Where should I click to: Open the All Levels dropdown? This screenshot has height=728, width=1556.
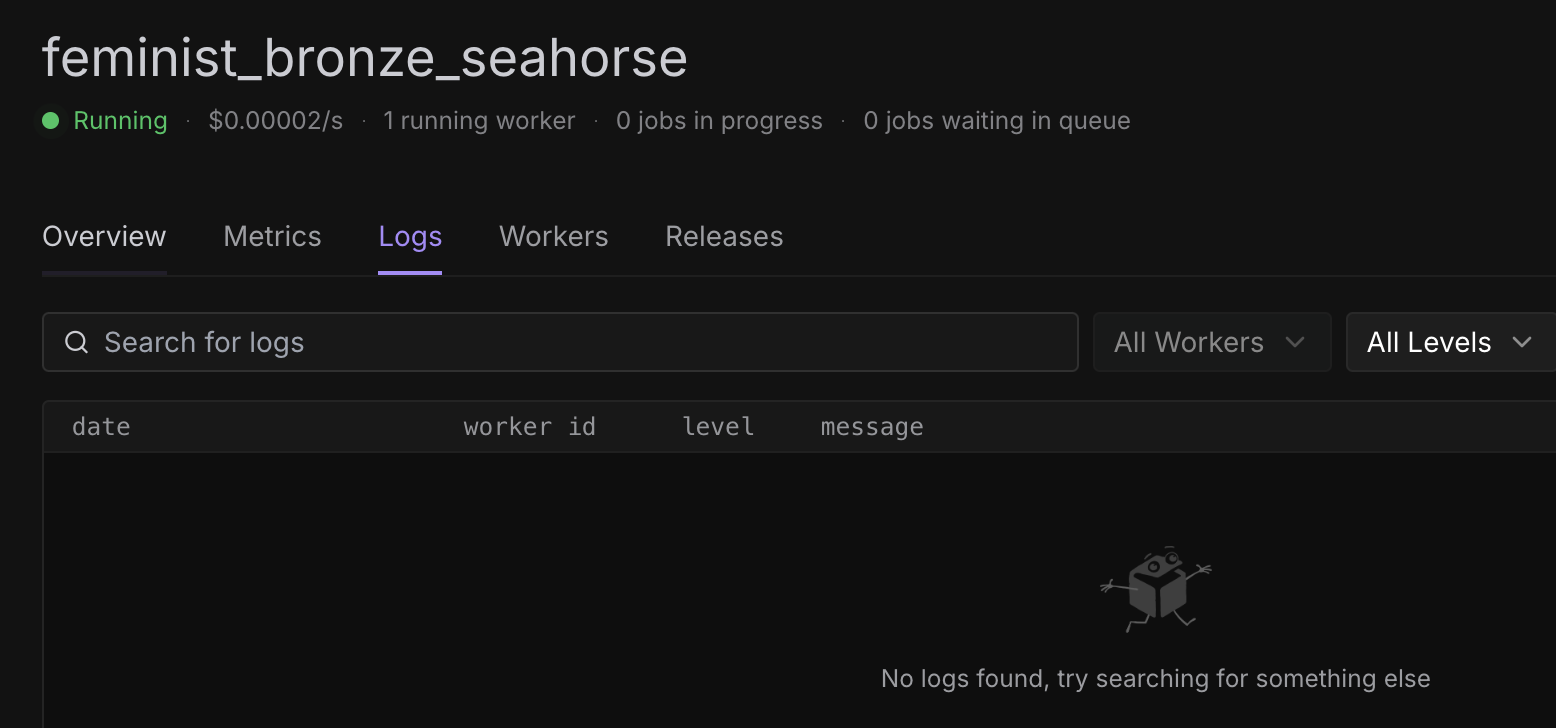pyautogui.click(x=1449, y=342)
